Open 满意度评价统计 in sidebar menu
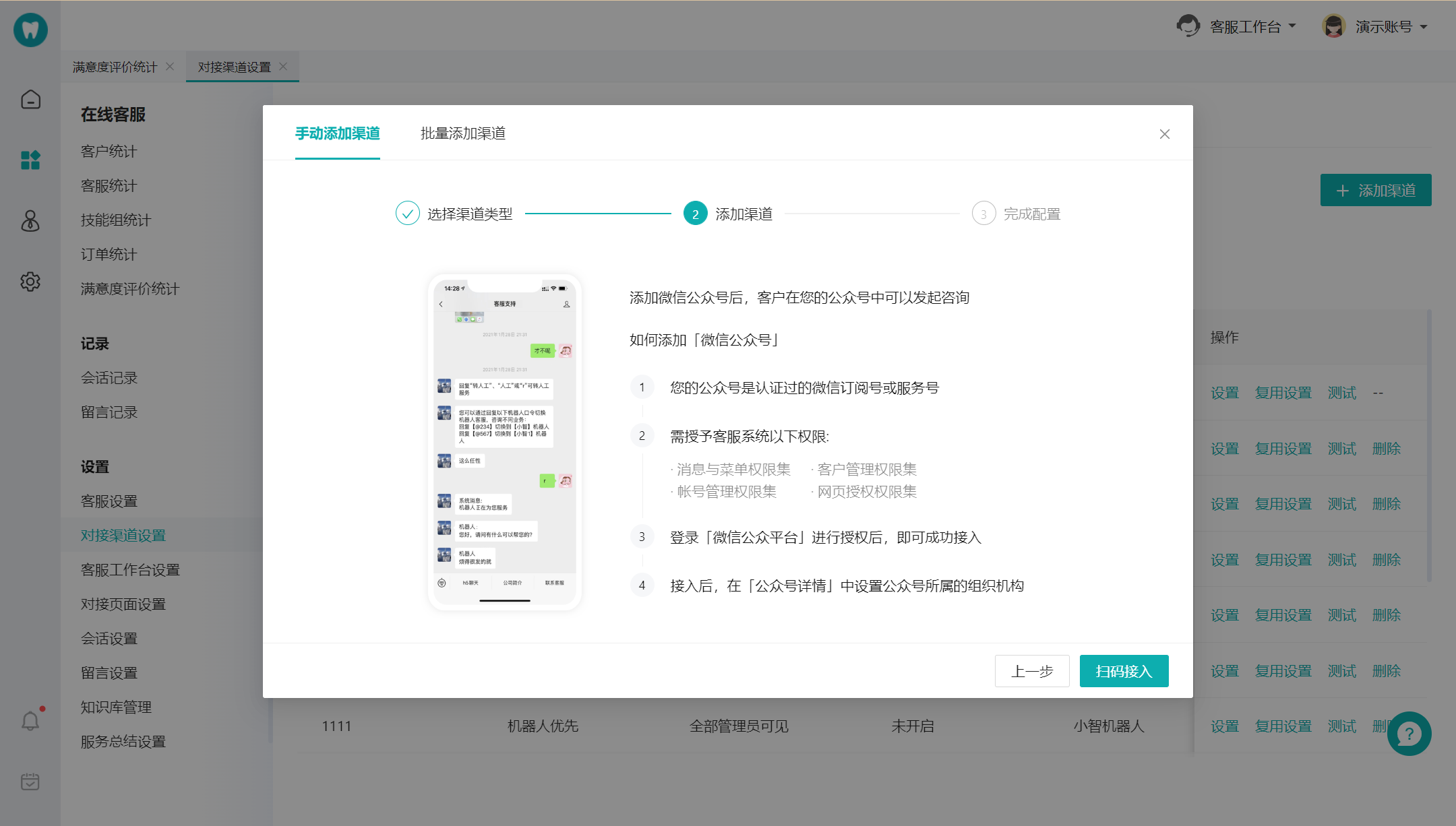 click(x=130, y=288)
